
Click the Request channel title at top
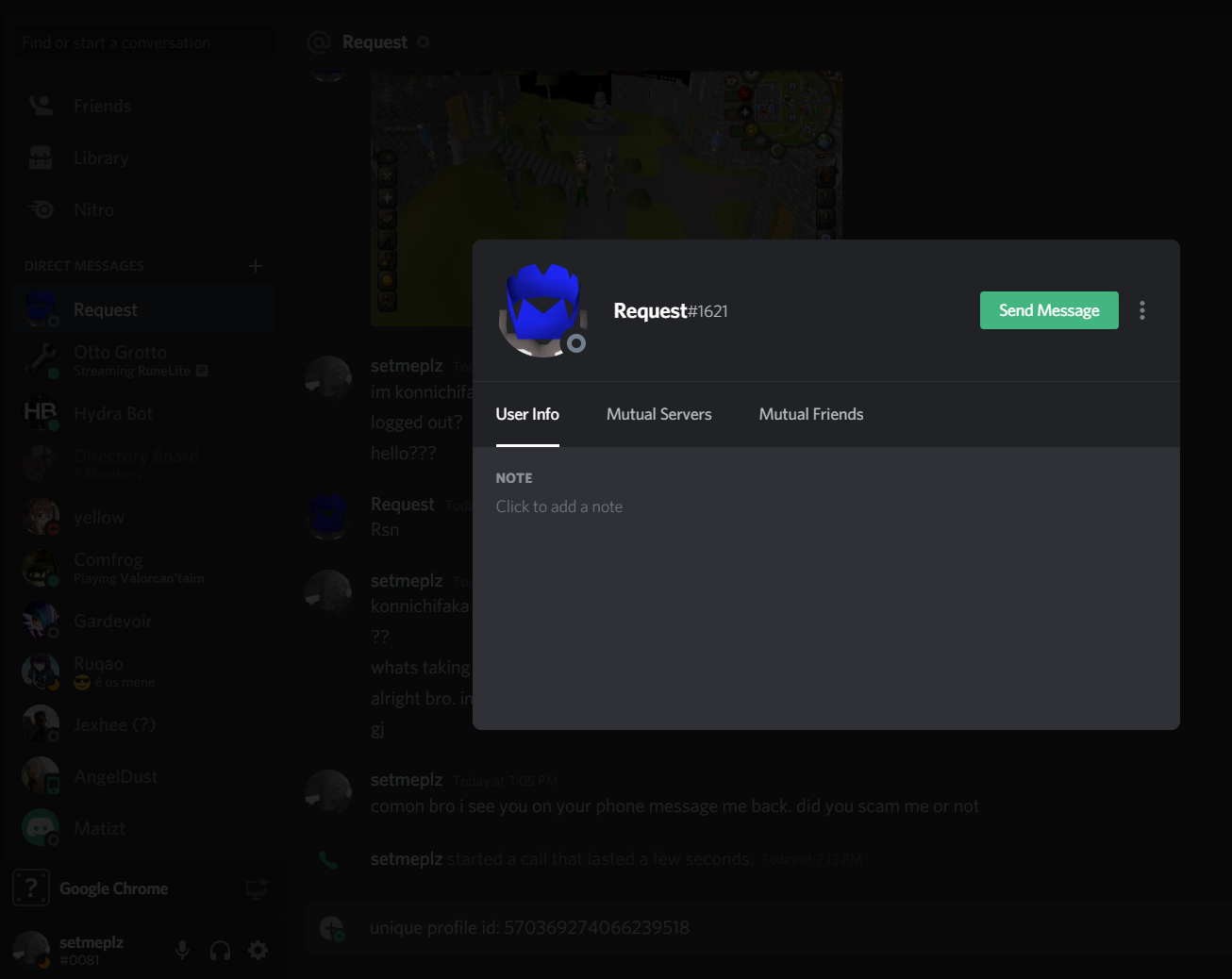pyautogui.click(x=375, y=42)
